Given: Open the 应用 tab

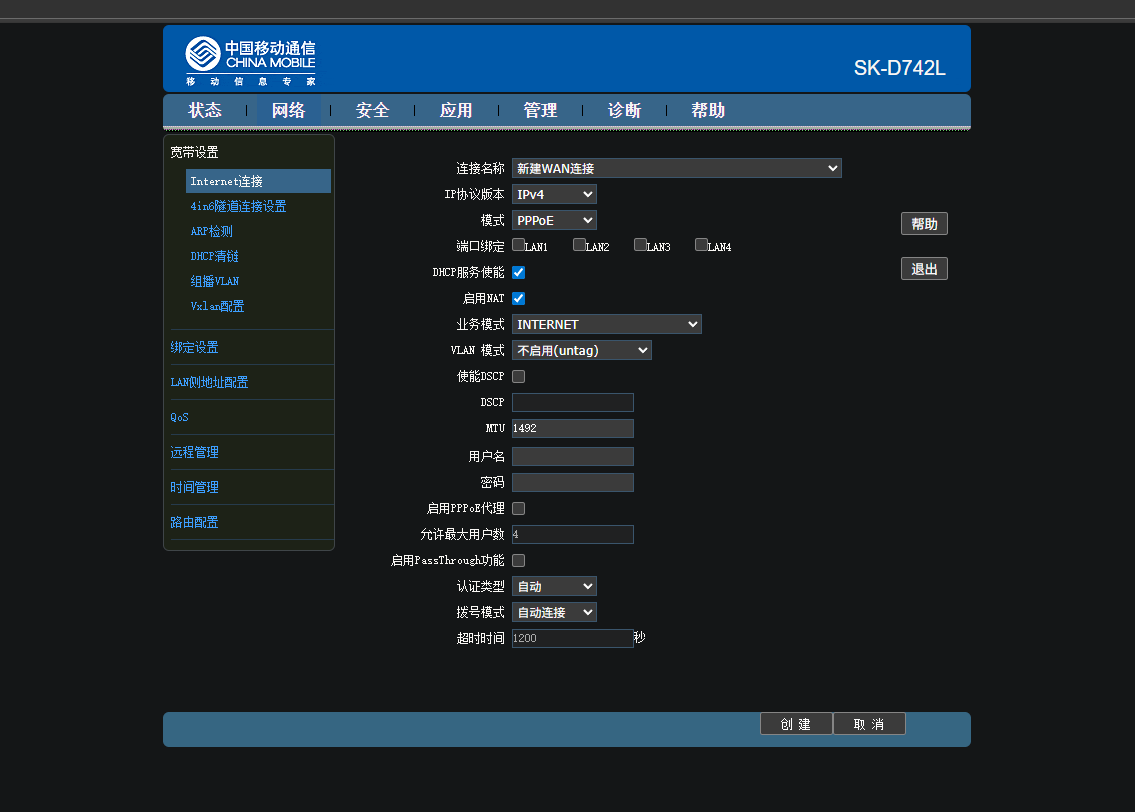Looking at the screenshot, I should (x=456, y=111).
